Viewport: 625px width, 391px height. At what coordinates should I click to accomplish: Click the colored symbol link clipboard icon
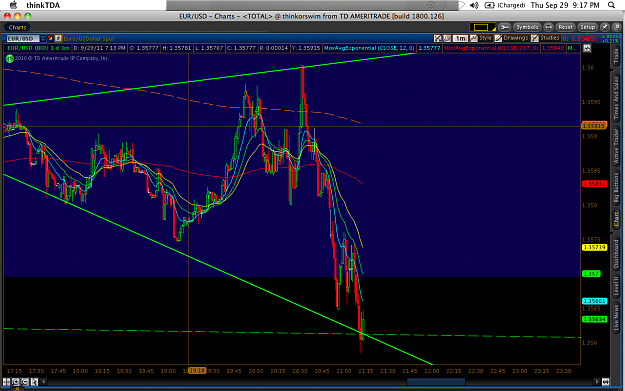(50, 39)
